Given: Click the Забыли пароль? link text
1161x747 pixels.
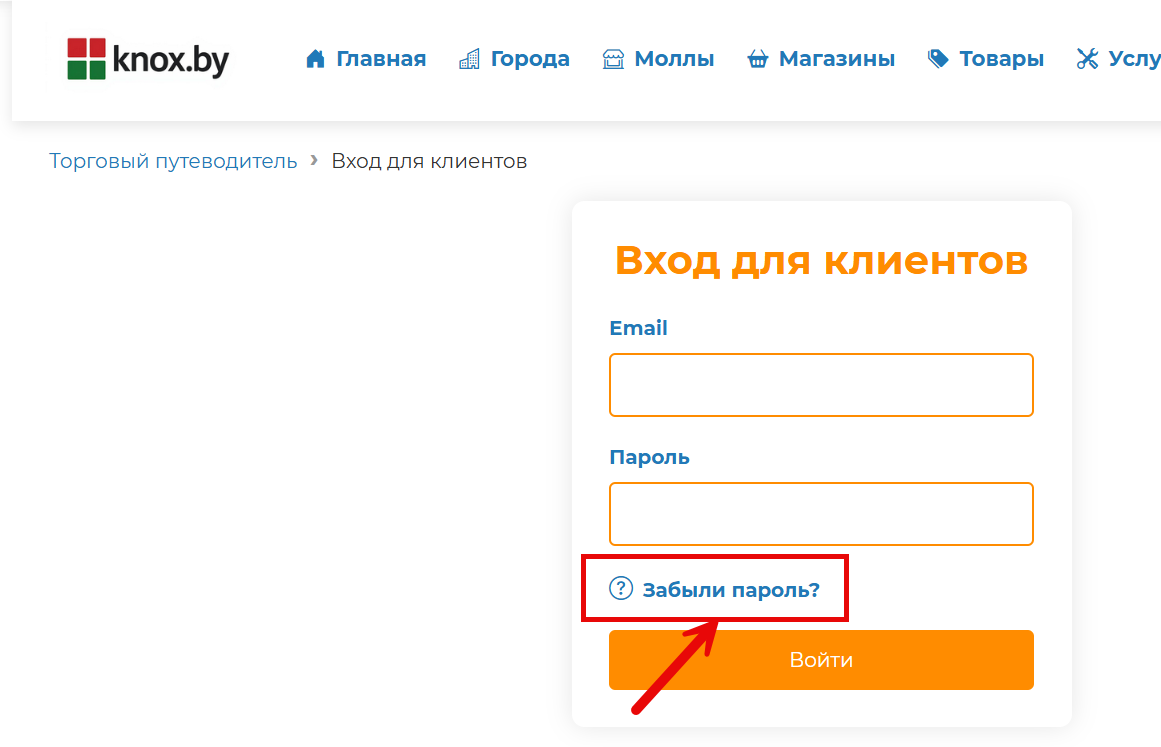Looking at the screenshot, I should click(x=731, y=590).
